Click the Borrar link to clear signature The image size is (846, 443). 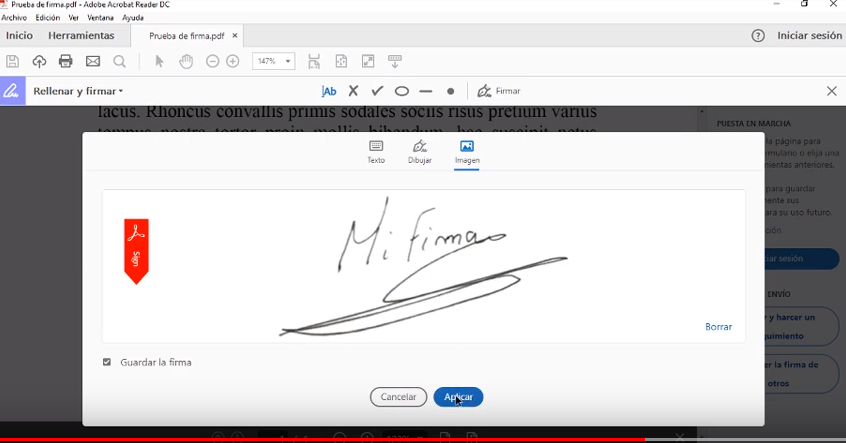pyautogui.click(x=718, y=327)
